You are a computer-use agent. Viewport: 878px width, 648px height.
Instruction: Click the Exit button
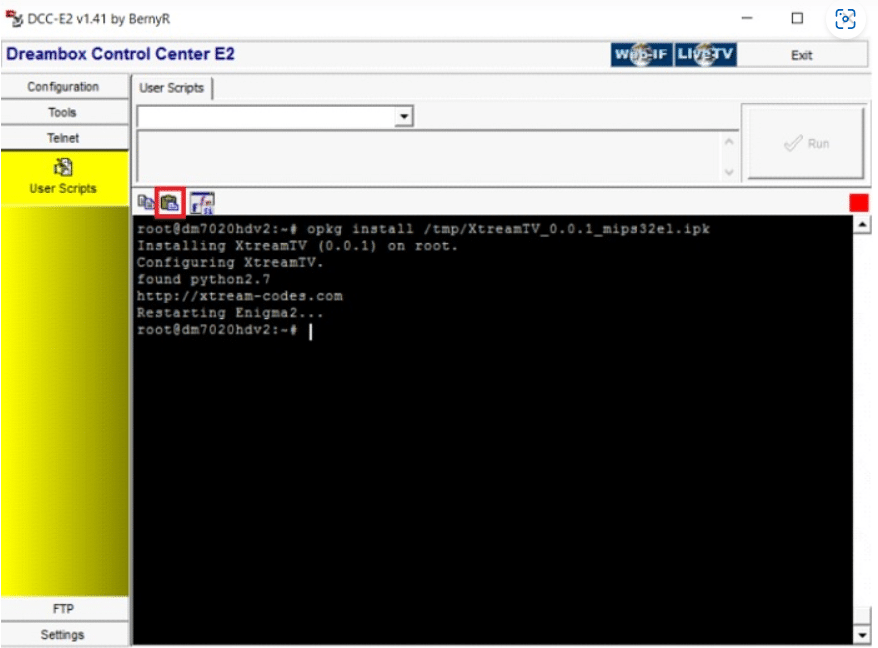coord(802,55)
